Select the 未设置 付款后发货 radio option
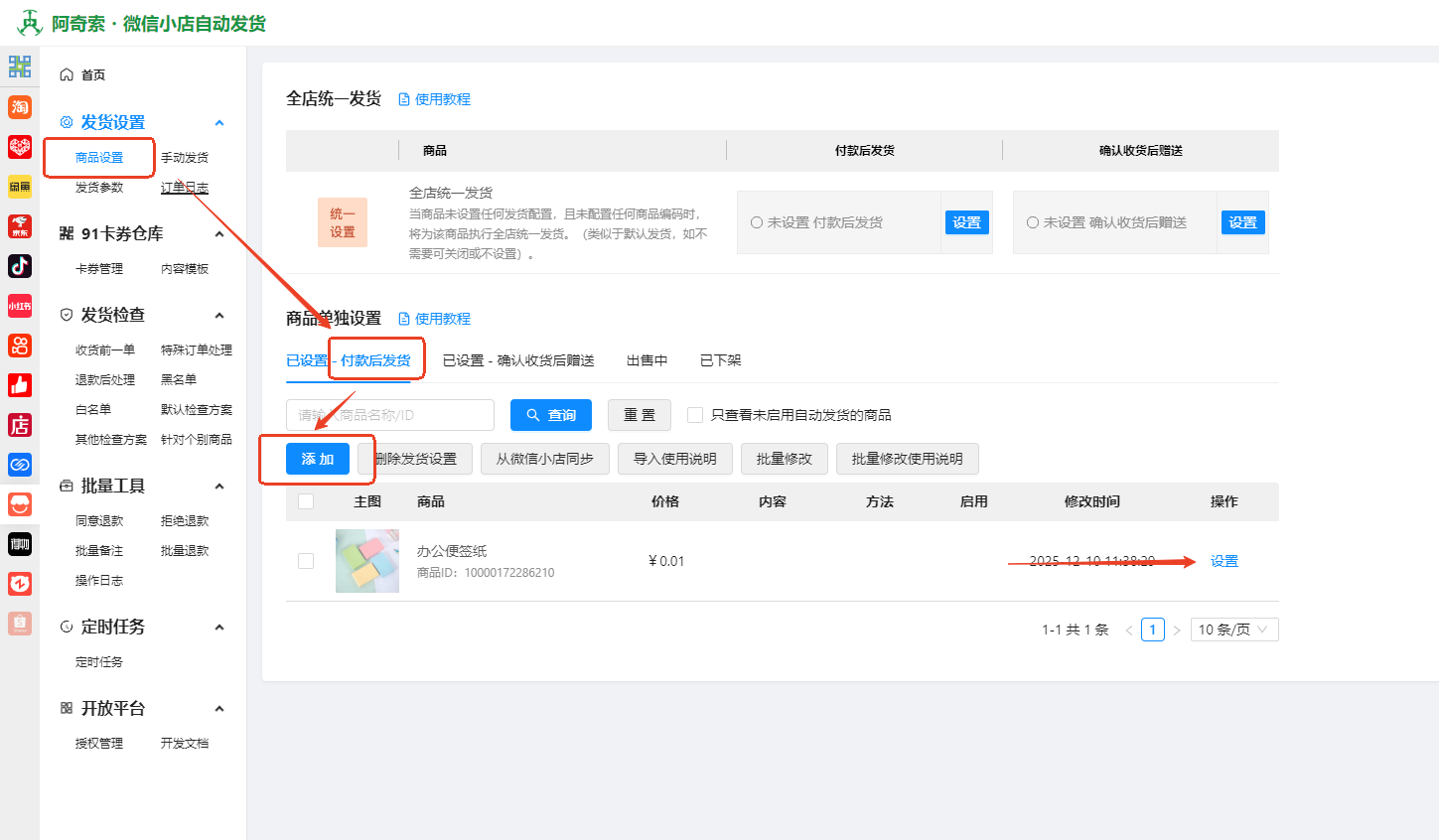 (757, 222)
